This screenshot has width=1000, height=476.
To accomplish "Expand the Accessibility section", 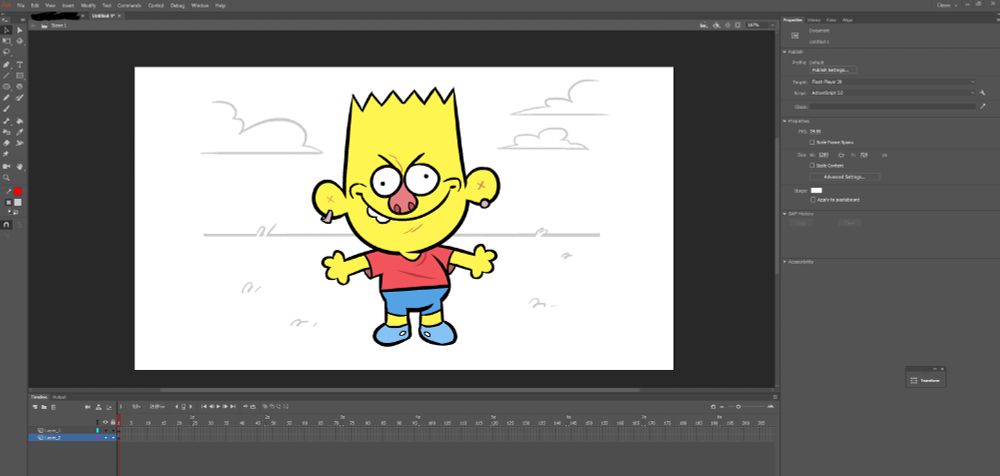I will 785,262.
